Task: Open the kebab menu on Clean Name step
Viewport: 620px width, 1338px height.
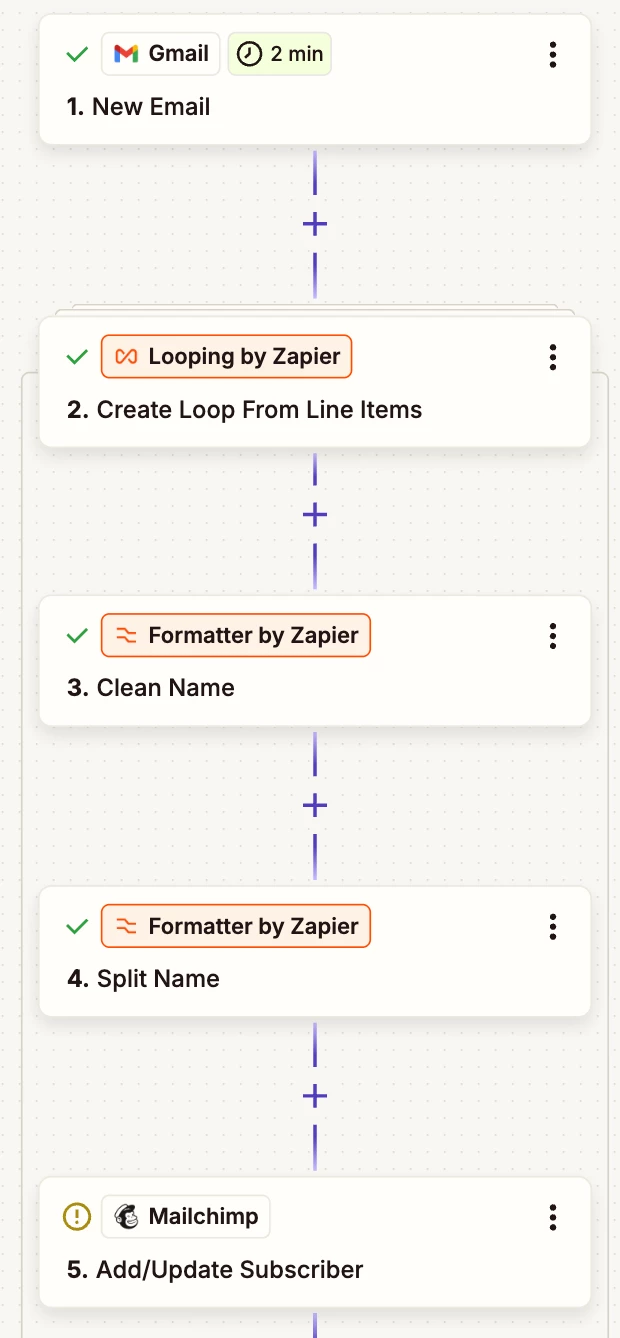Action: (552, 636)
